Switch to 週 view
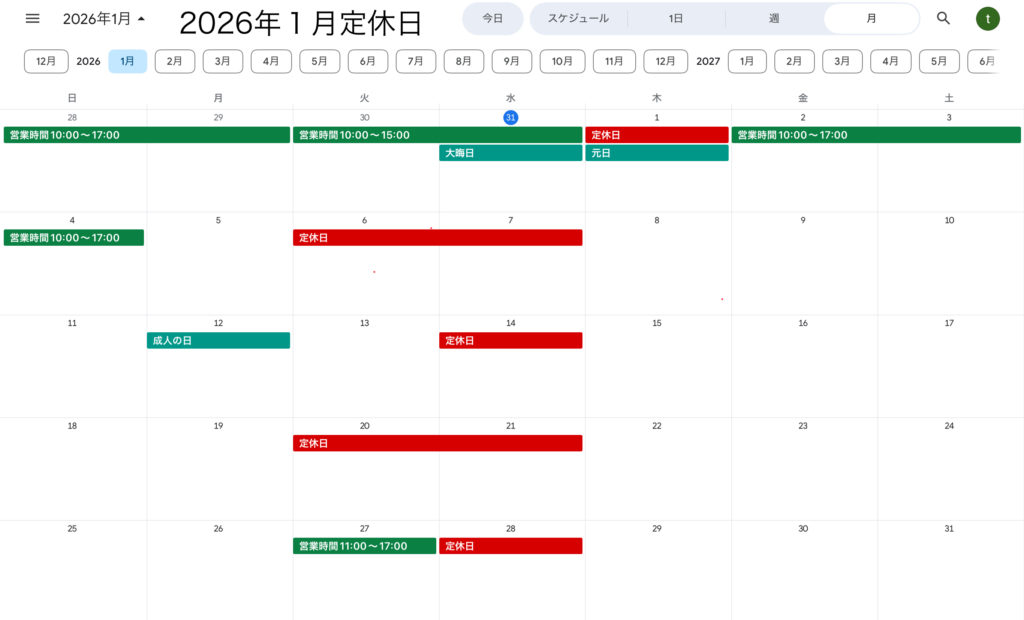1024x620 pixels. pyautogui.click(x=774, y=19)
